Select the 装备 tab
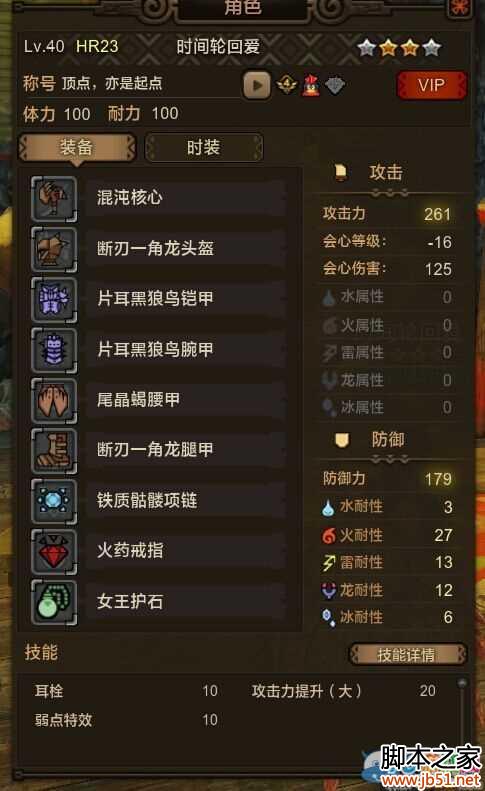This screenshot has width=485, height=791. [x=77, y=148]
